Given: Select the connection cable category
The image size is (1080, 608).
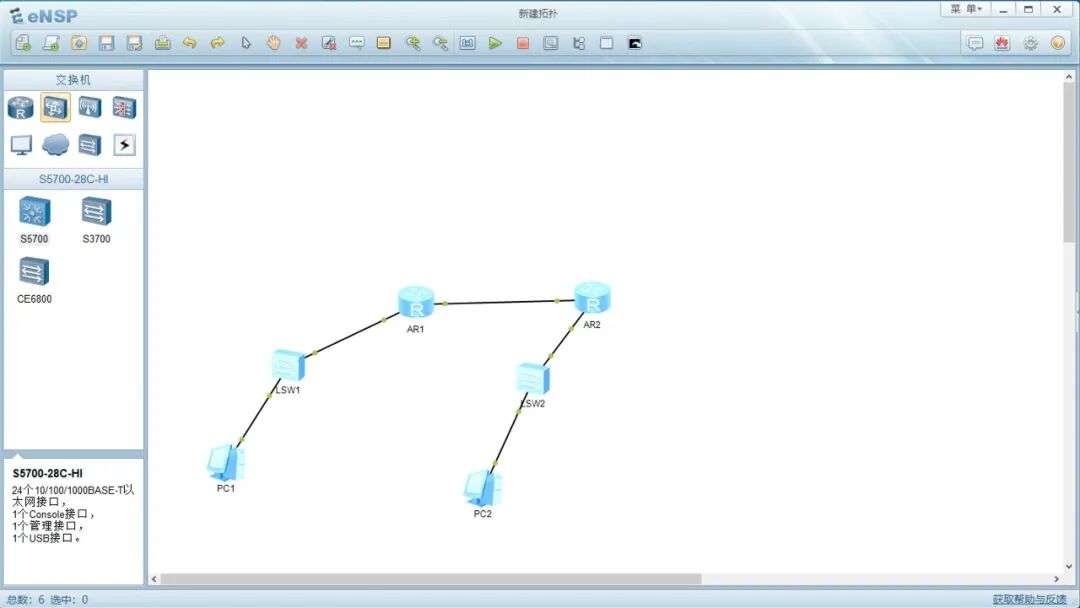Looking at the screenshot, I should point(124,145).
